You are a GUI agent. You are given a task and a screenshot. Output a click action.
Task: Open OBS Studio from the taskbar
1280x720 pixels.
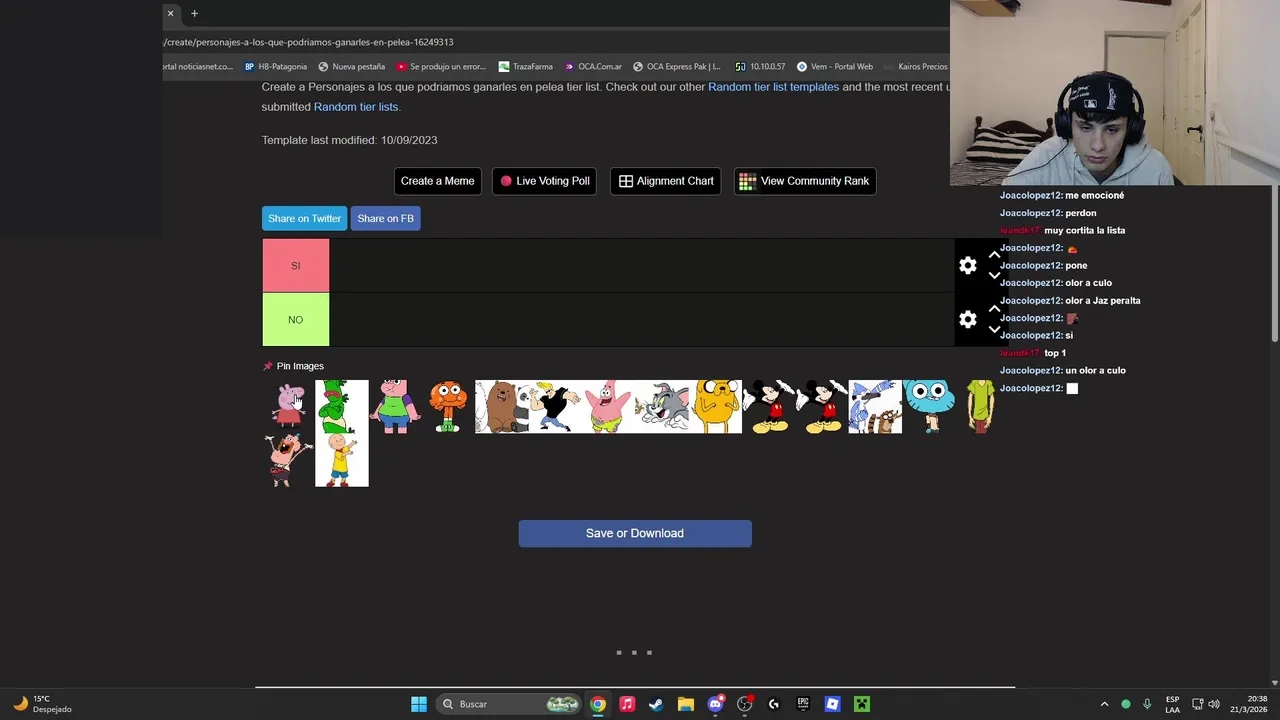(x=744, y=704)
